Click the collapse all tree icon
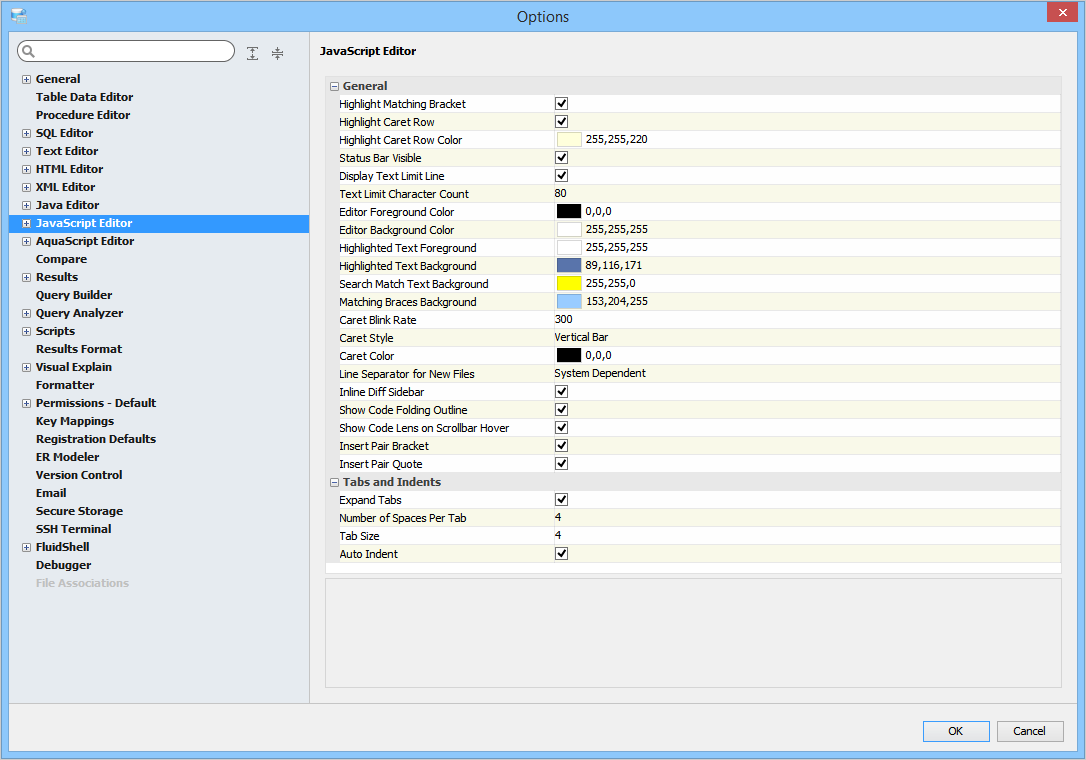The image size is (1086, 760). click(x=277, y=53)
